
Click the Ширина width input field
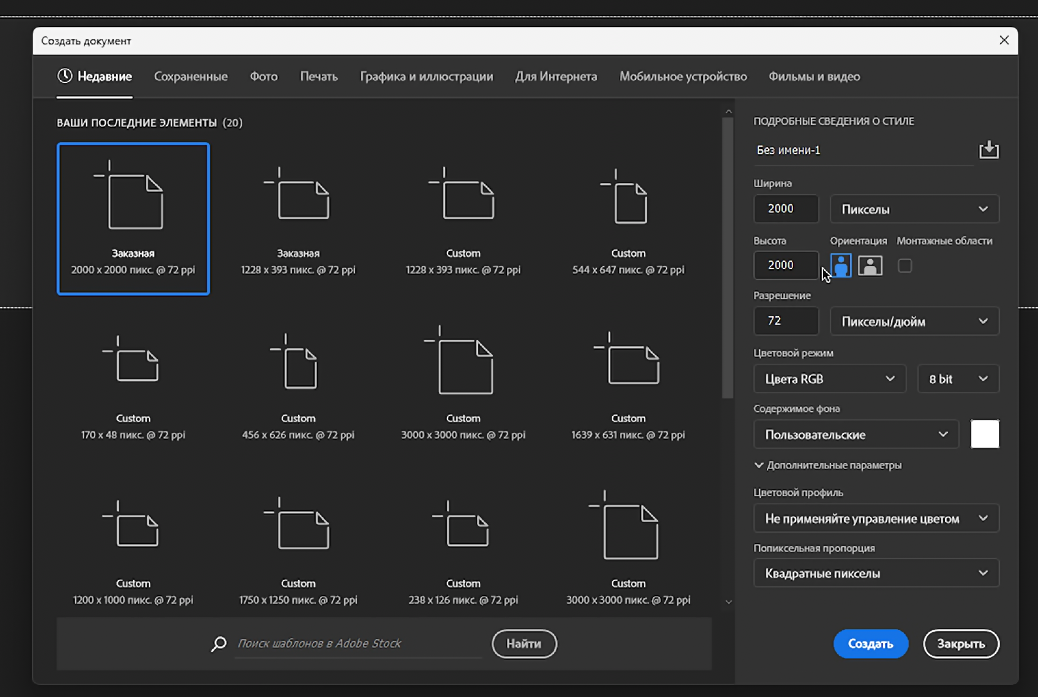coord(786,209)
